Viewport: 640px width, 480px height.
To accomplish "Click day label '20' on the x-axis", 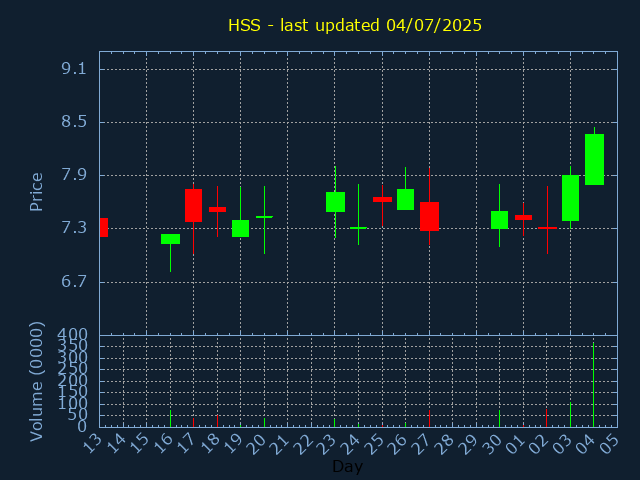I will click(257, 444).
